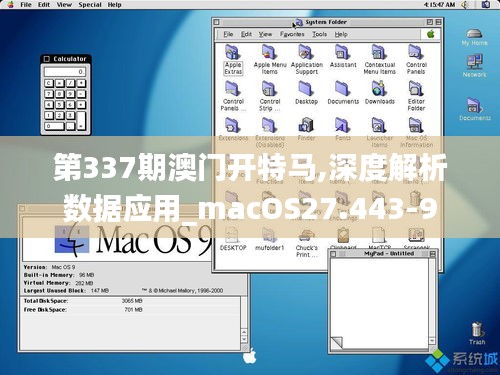This screenshot has width=500, height=375.
Task: Click the down arrow in MyPad scrollbar
Action: point(432,341)
